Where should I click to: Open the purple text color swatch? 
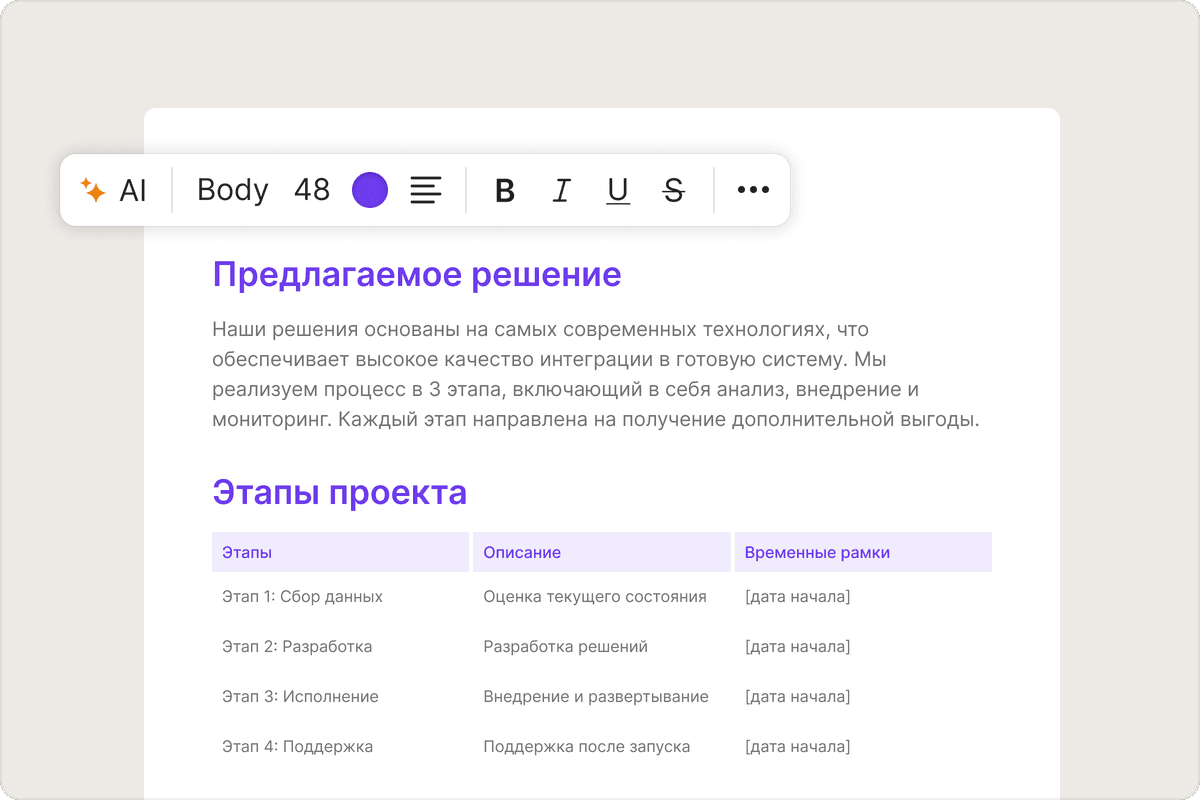pos(370,189)
